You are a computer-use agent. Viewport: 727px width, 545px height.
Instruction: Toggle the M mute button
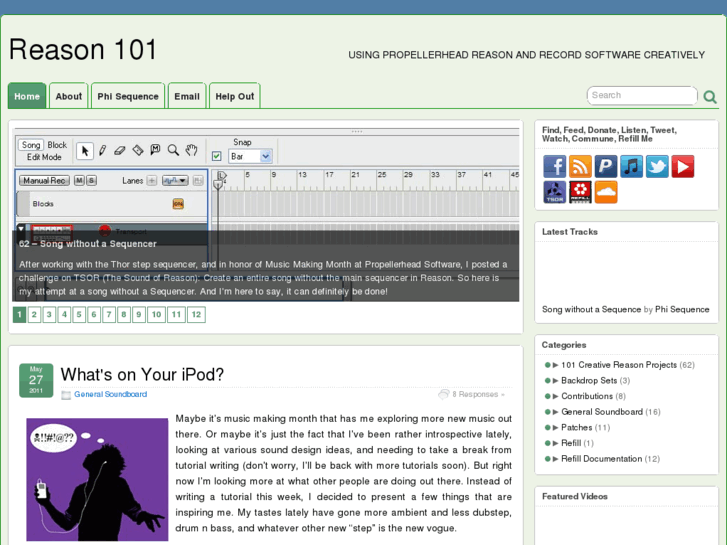tap(79, 180)
